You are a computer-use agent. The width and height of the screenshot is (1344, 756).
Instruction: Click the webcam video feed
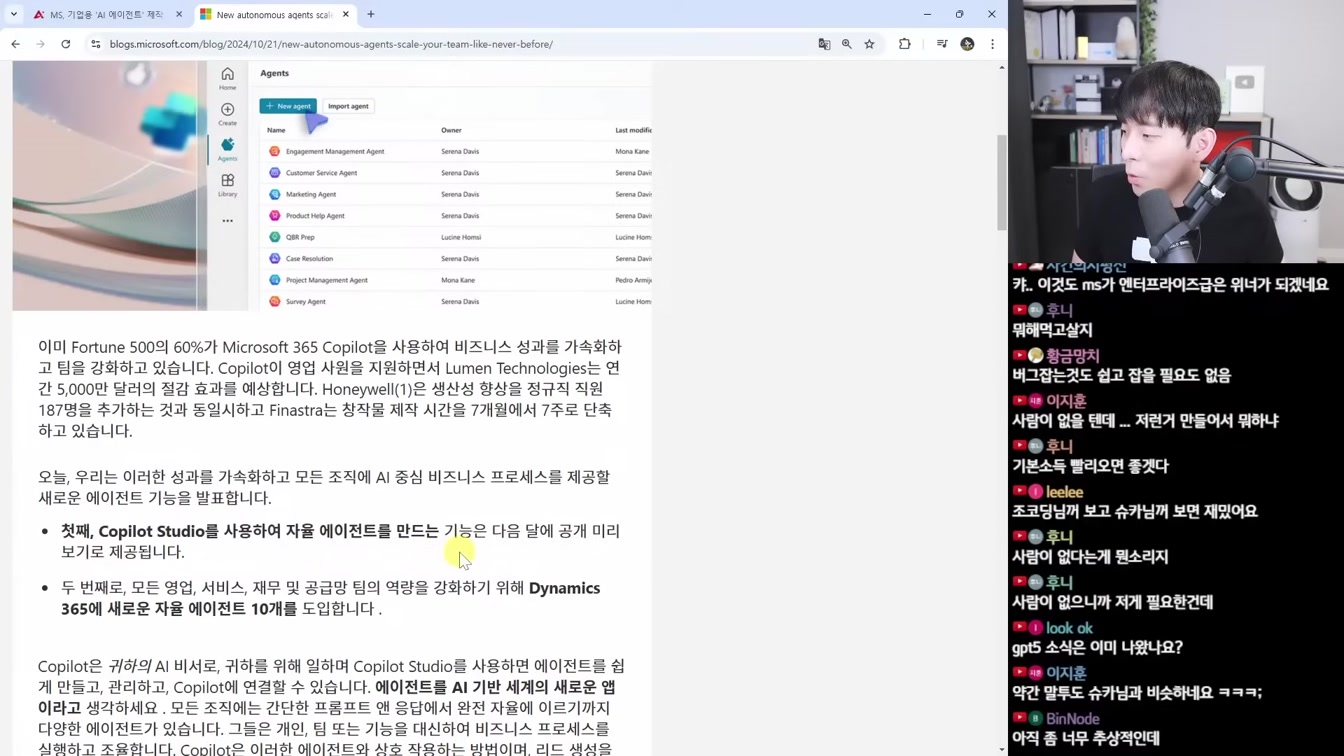pyautogui.click(x=1176, y=131)
